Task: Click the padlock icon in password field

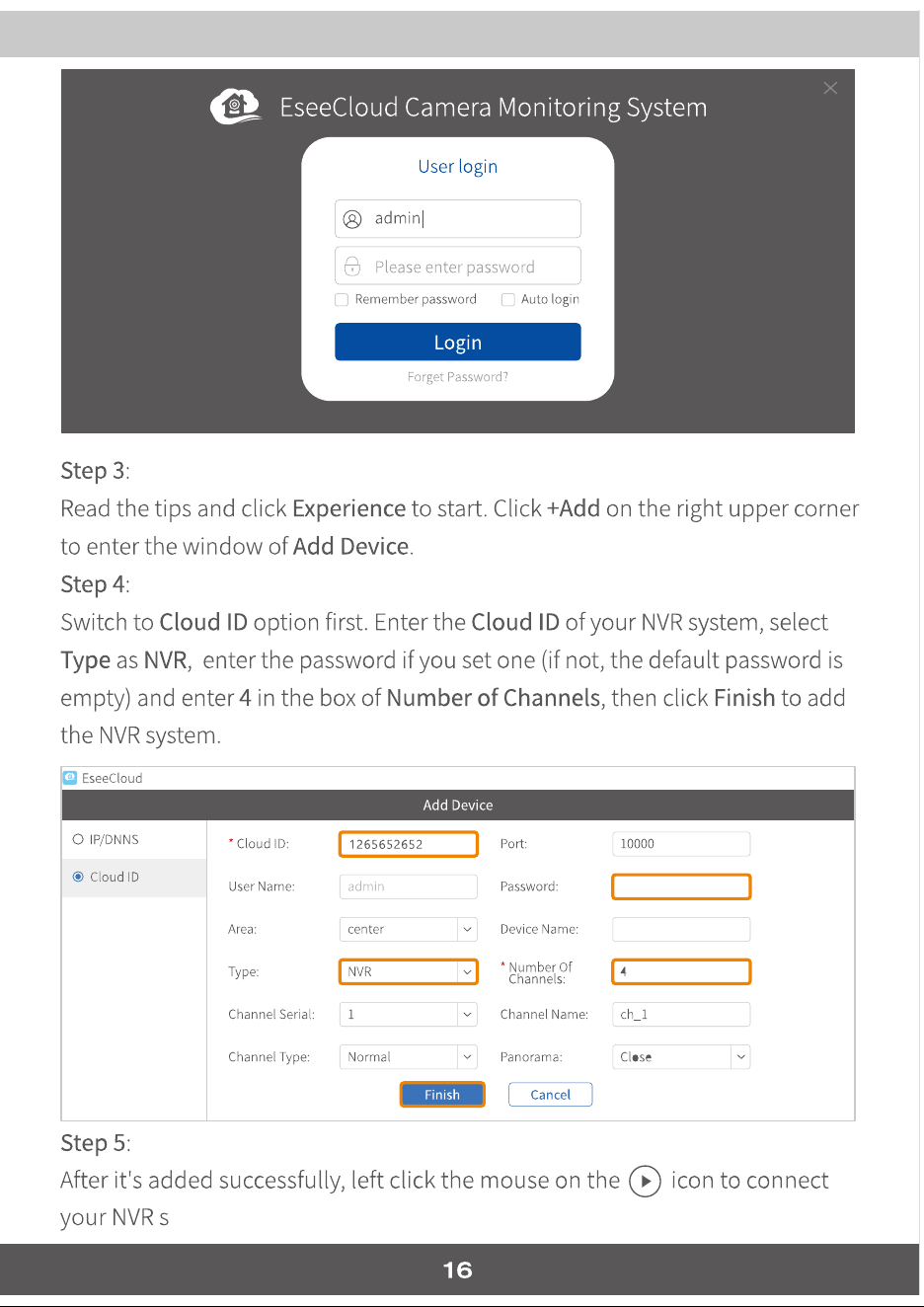Action: click(x=352, y=267)
